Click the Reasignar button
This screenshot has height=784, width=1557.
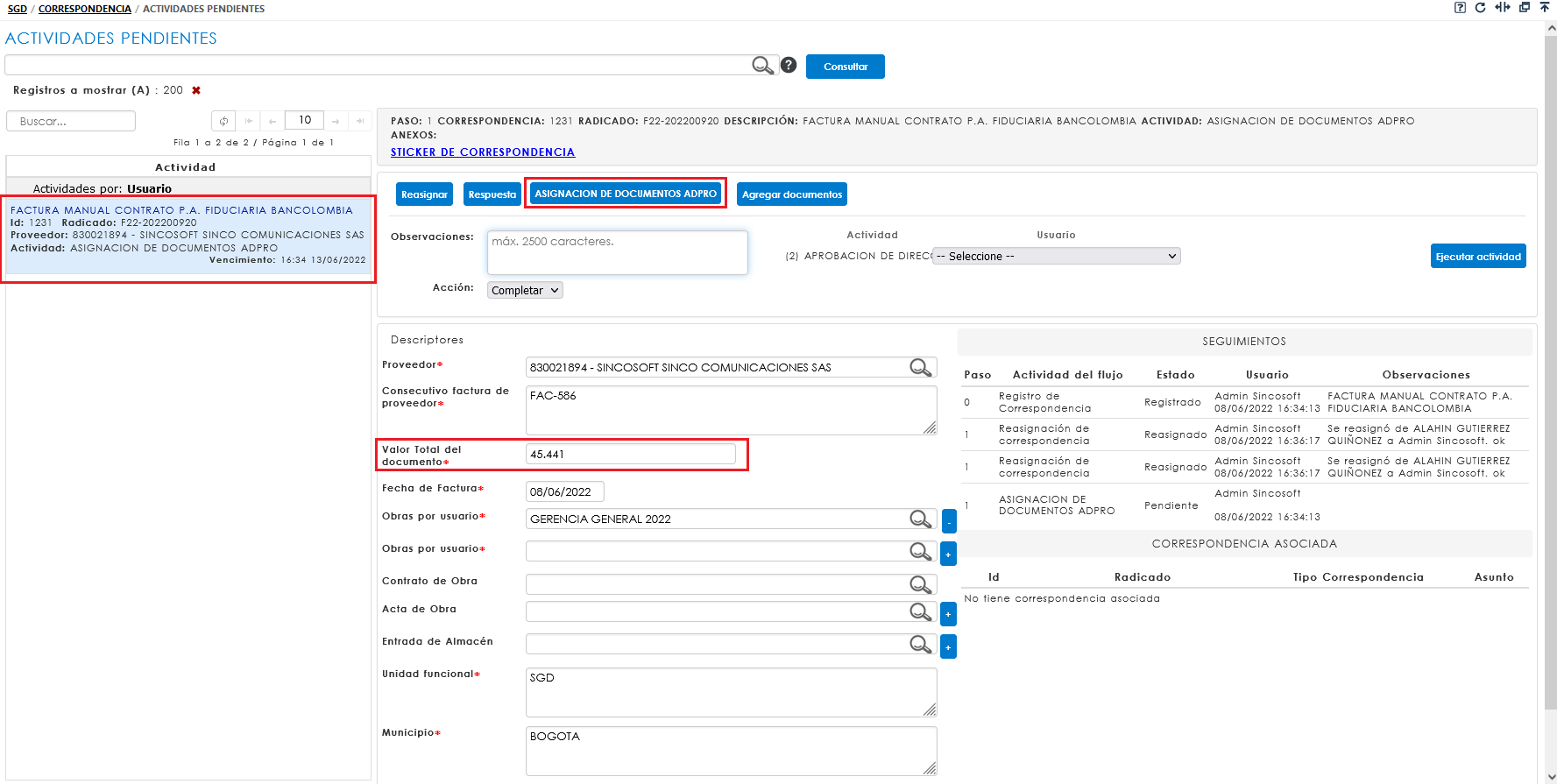pyautogui.click(x=424, y=194)
